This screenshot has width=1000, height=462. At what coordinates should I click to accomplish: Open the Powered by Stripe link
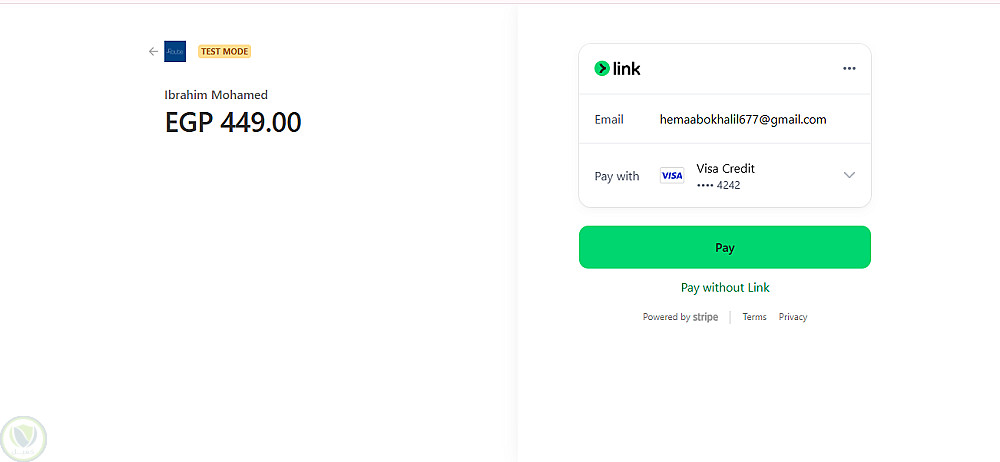point(680,317)
